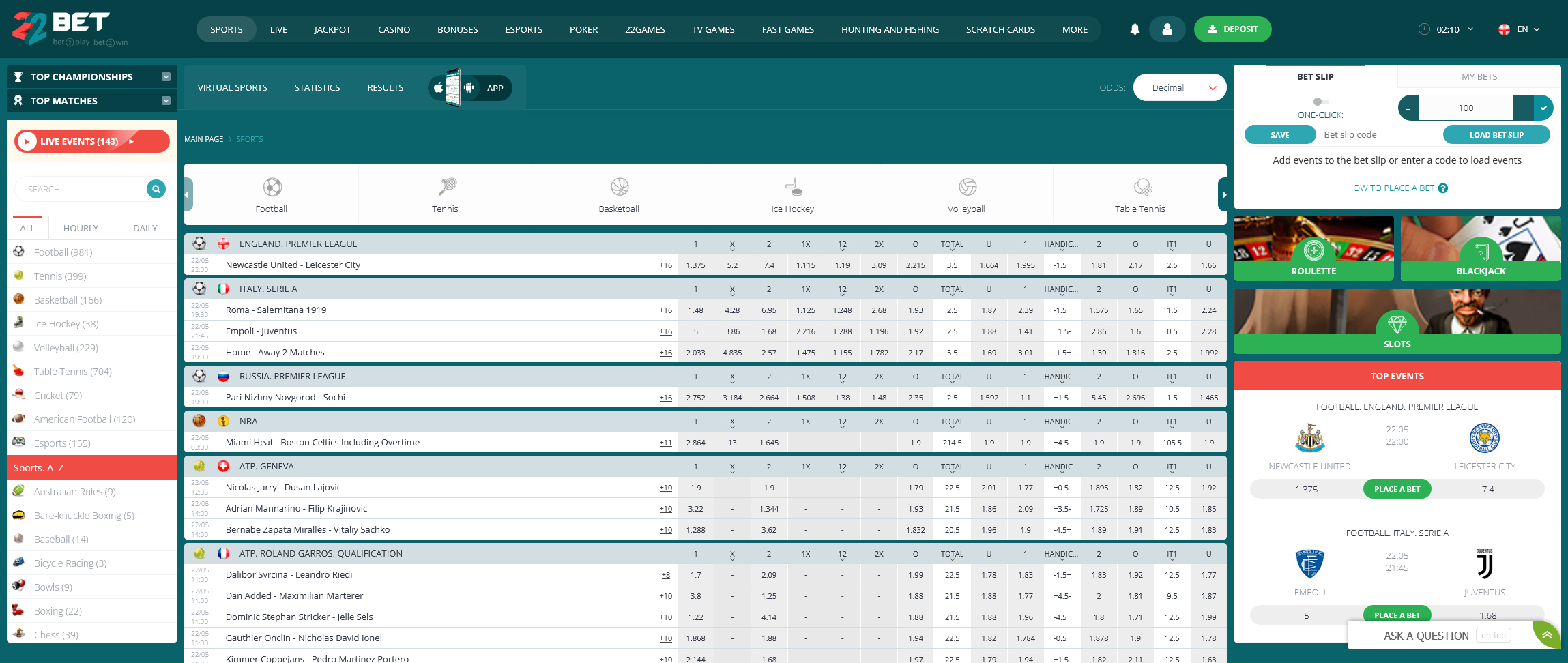Click the Apple iOS app icon
The height and width of the screenshot is (663, 1568).
point(438,88)
